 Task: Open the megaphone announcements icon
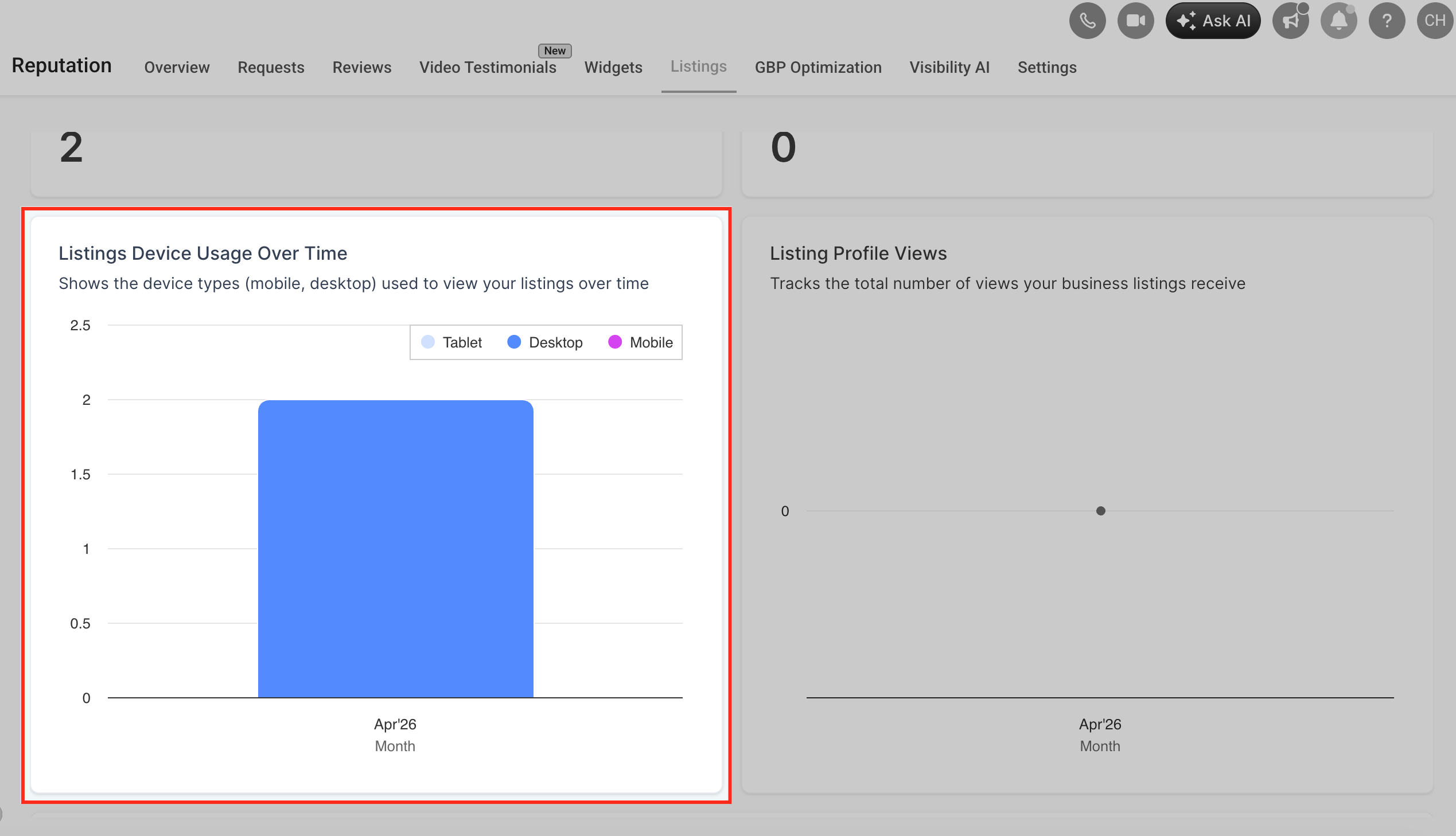click(x=1290, y=21)
